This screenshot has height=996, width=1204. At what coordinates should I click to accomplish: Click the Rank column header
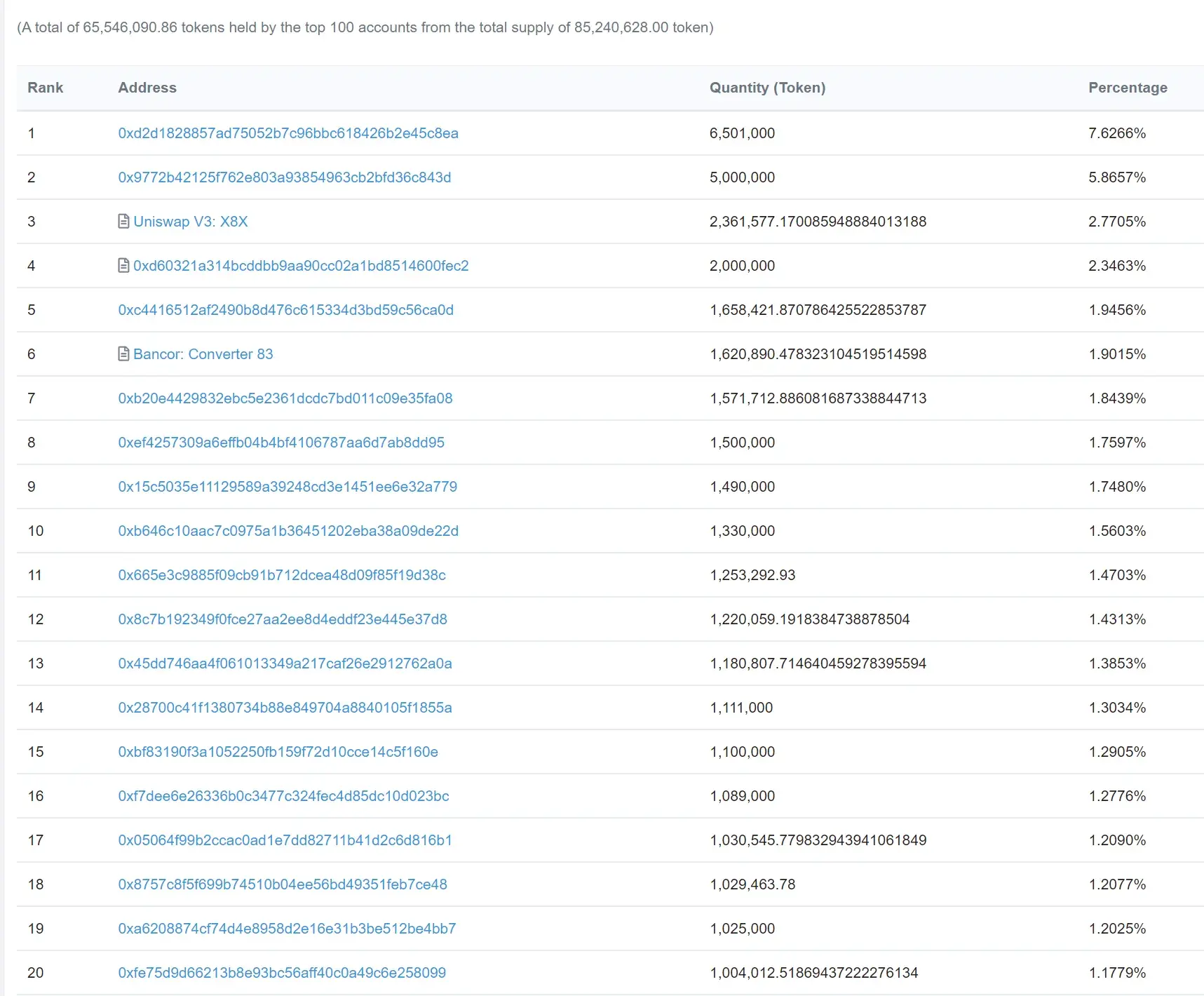click(45, 88)
